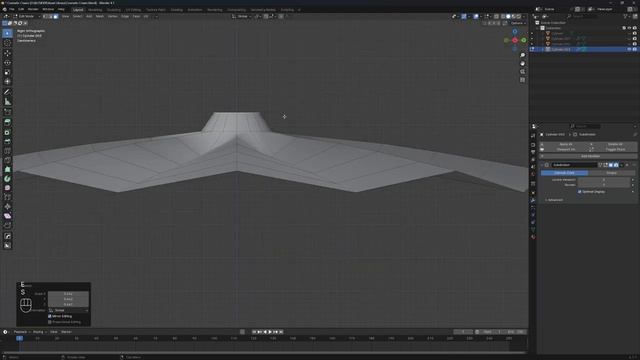
Task: Select the Rip Region tool
Action: 7,225
